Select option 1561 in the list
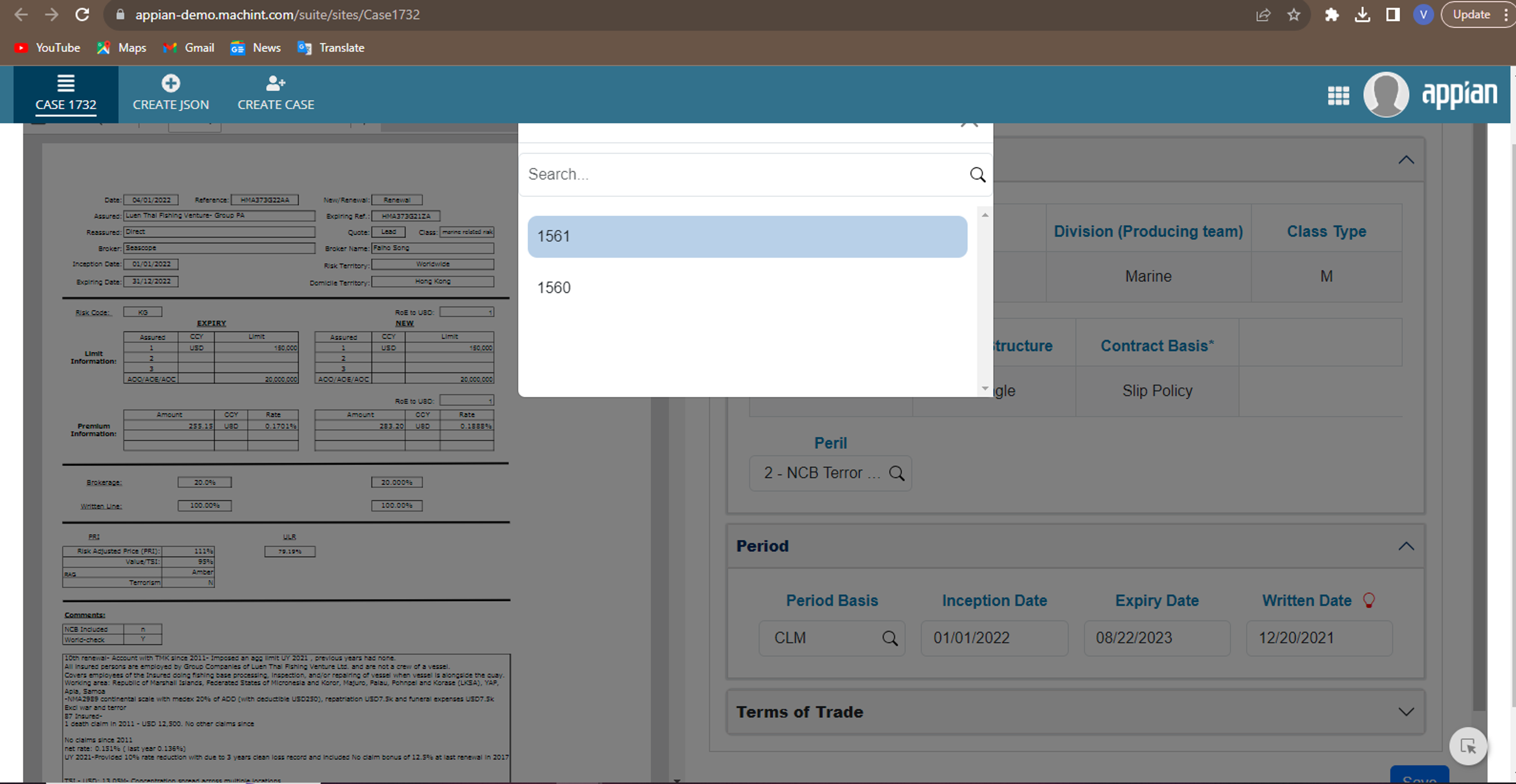The width and height of the screenshot is (1516, 784). pyautogui.click(x=747, y=236)
